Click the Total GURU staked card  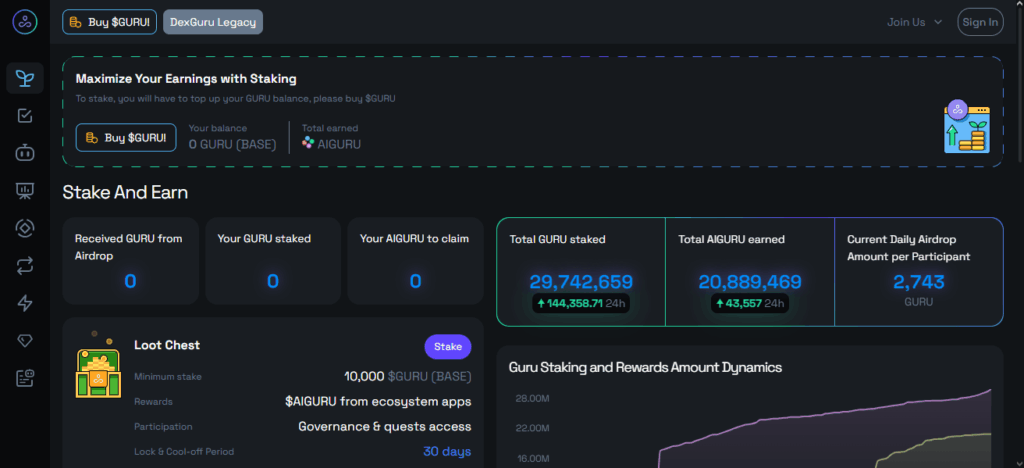[x=580, y=271]
